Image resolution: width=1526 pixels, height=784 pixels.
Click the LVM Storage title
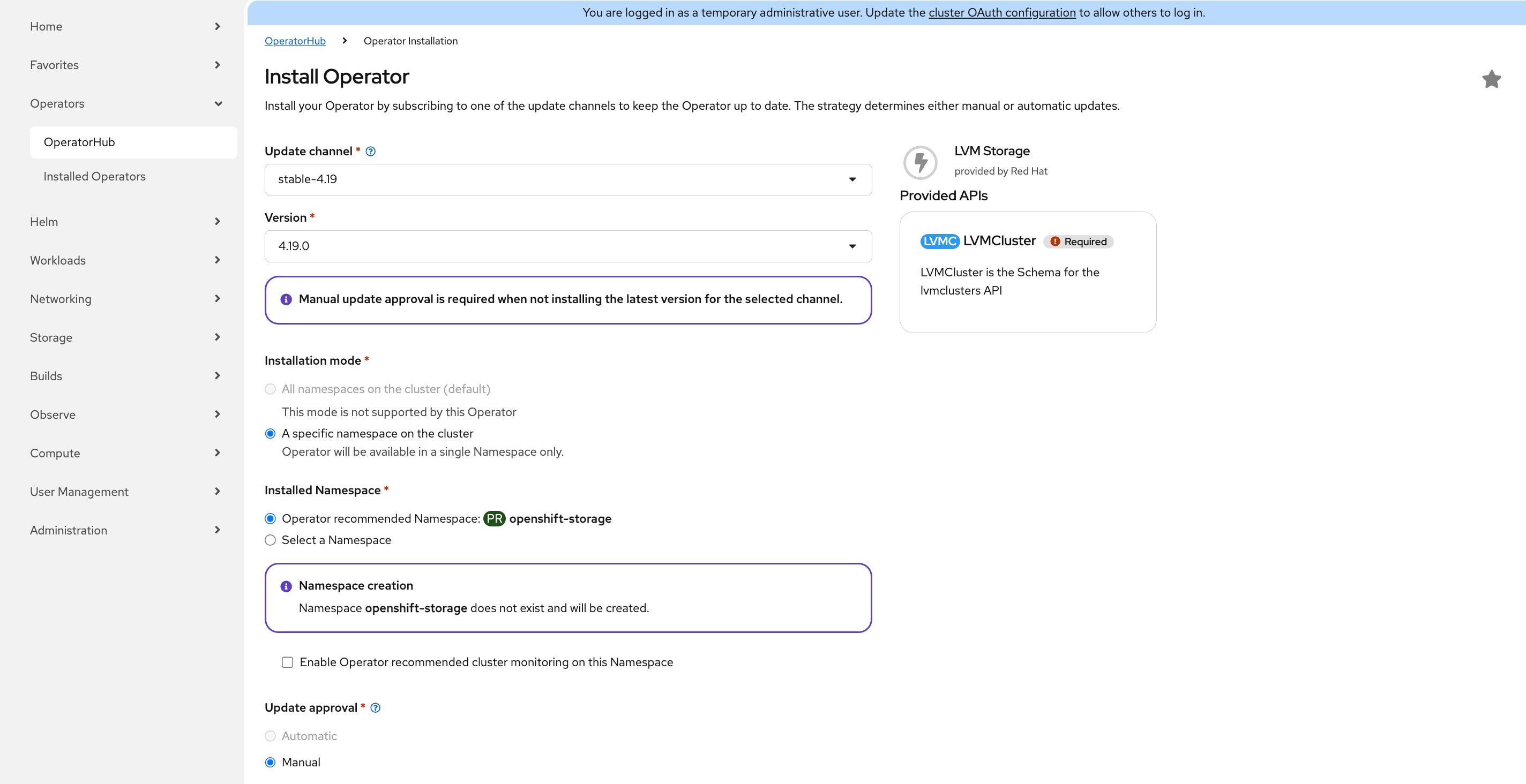coord(992,151)
